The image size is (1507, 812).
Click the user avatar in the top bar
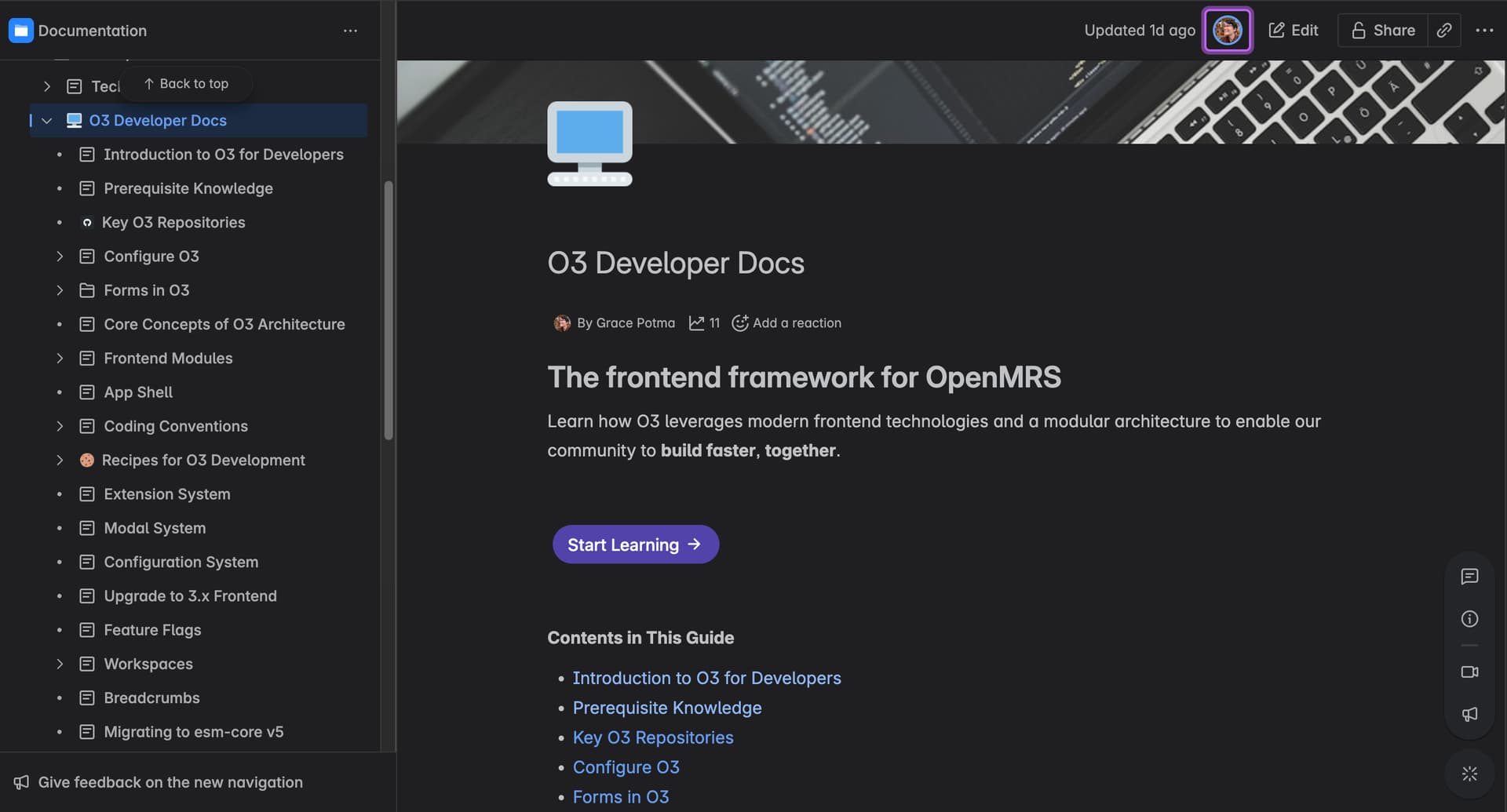pyautogui.click(x=1227, y=31)
